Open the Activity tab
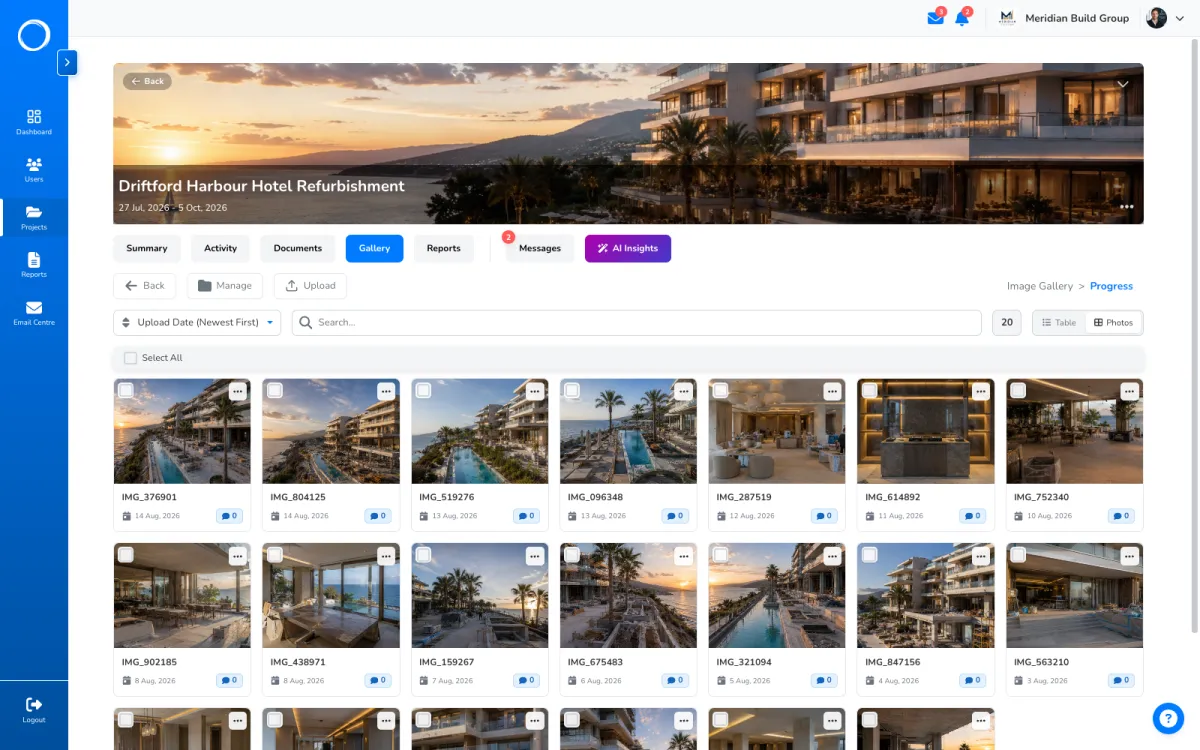Image resolution: width=1200 pixels, height=750 pixels. [x=220, y=249]
